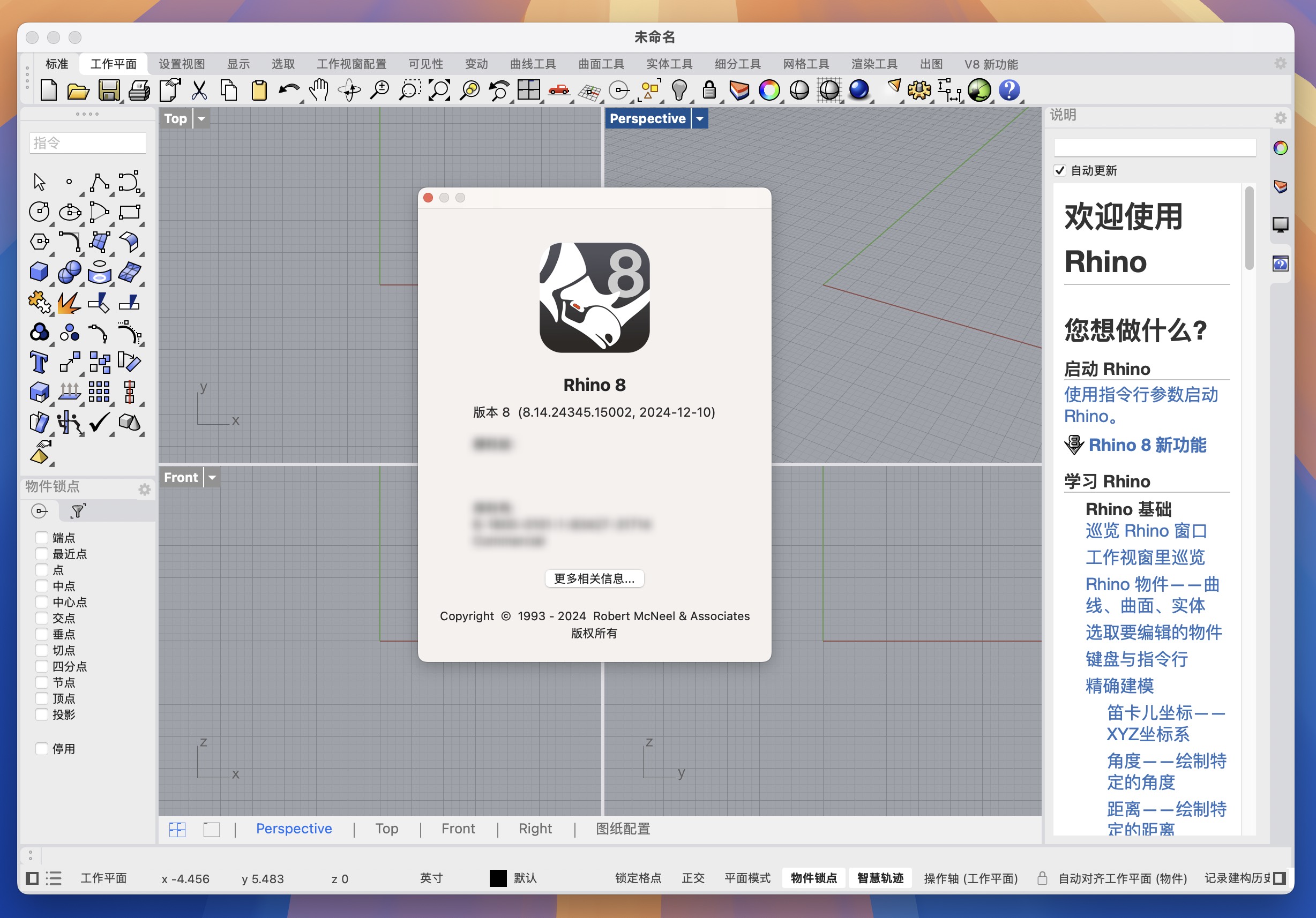Screen dimensions: 1316x918
Task: Select the box solid creation tool
Action: [x=39, y=272]
